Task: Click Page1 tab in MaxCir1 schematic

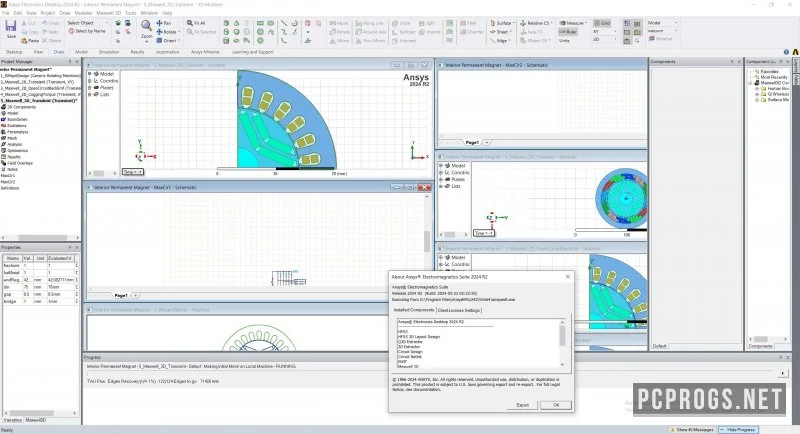Action: pos(120,295)
